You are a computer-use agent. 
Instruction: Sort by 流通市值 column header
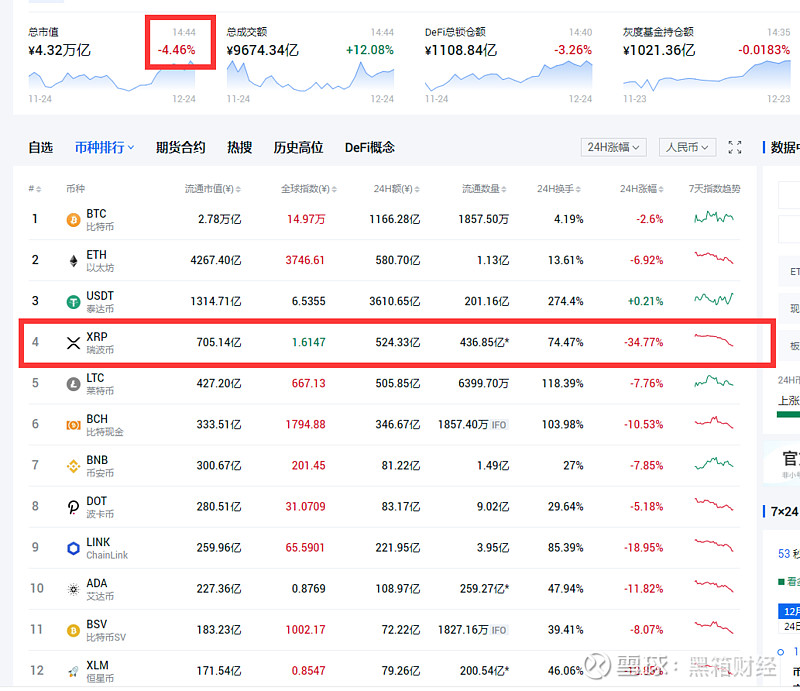coord(213,189)
